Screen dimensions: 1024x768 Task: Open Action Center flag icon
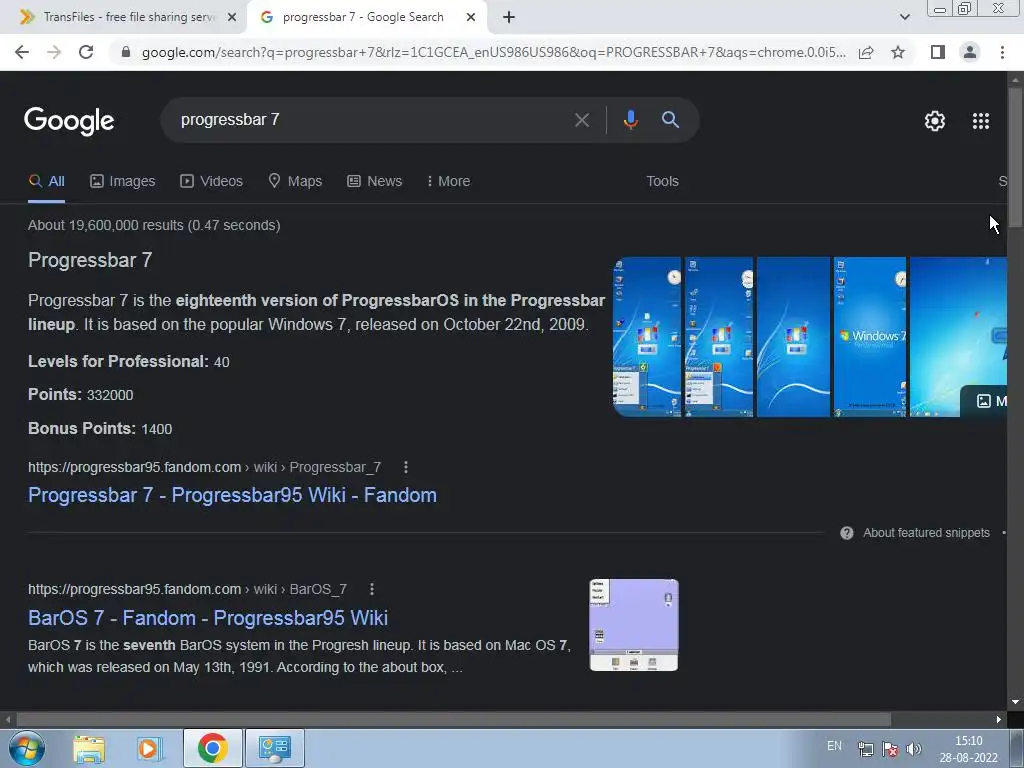pyautogui.click(x=889, y=749)
